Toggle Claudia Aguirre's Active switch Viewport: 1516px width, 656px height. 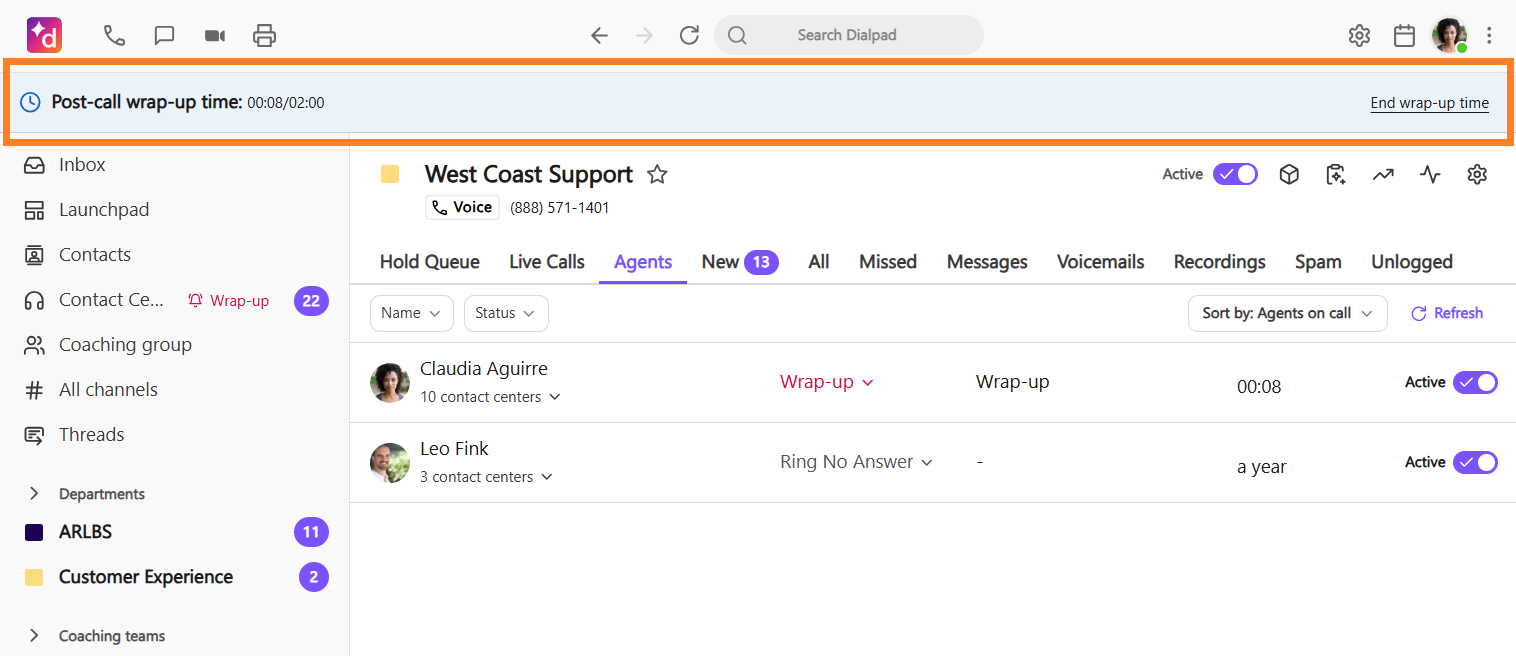(1475, 382)
